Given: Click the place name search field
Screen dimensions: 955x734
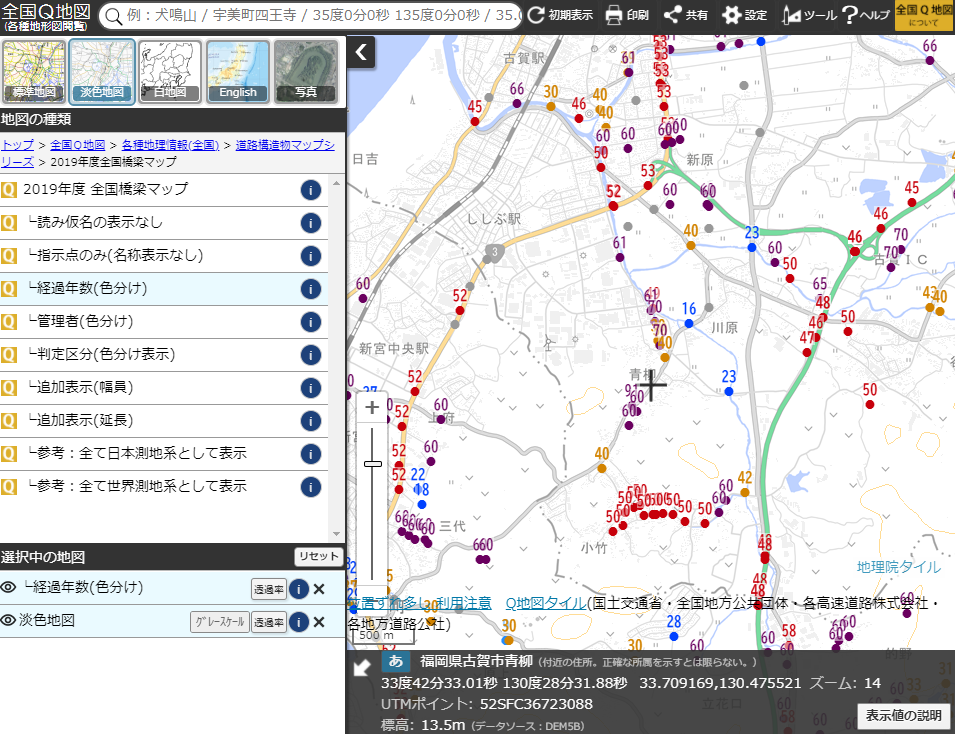Looking at the screenshot, I should pos(300,15).
